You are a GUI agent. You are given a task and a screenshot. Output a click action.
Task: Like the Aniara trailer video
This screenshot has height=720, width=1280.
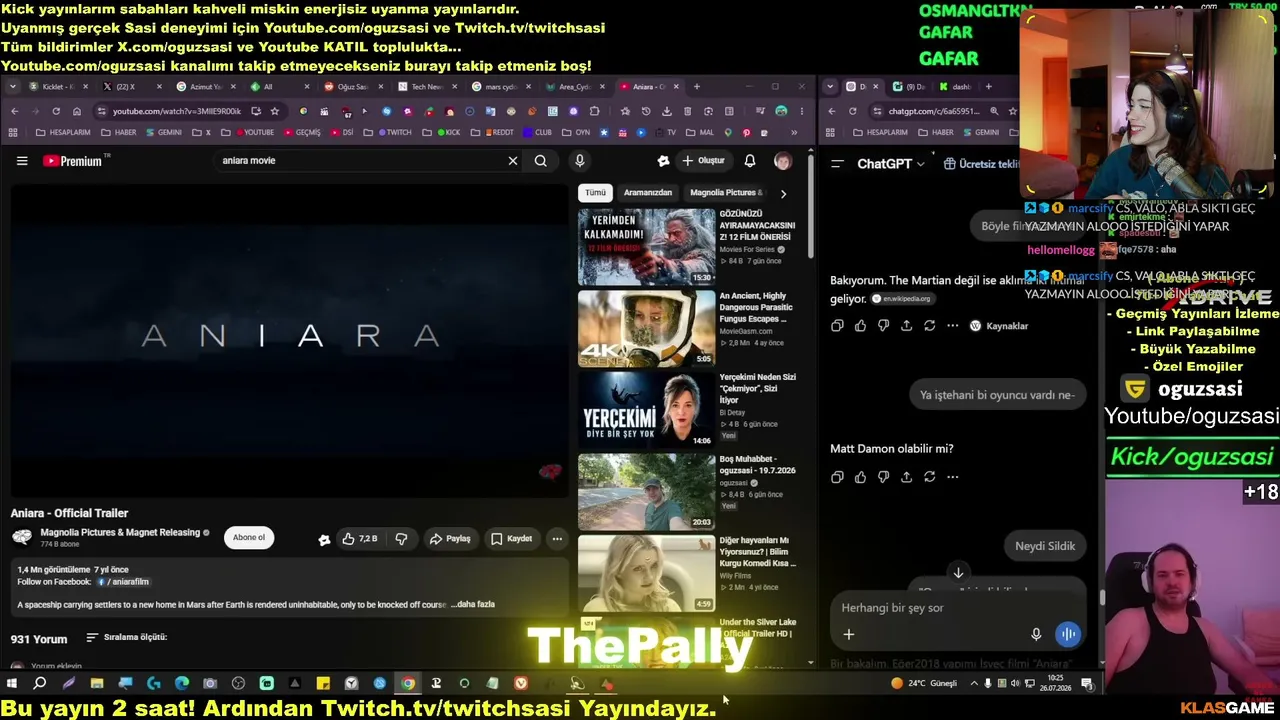pyautogui.click(x=359, y=539)
